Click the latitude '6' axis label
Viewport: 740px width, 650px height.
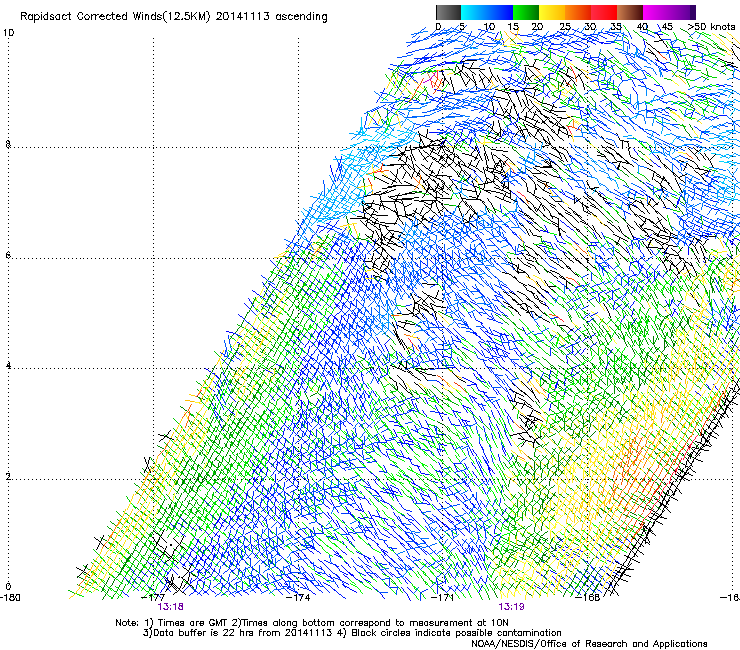pos(8,255)
